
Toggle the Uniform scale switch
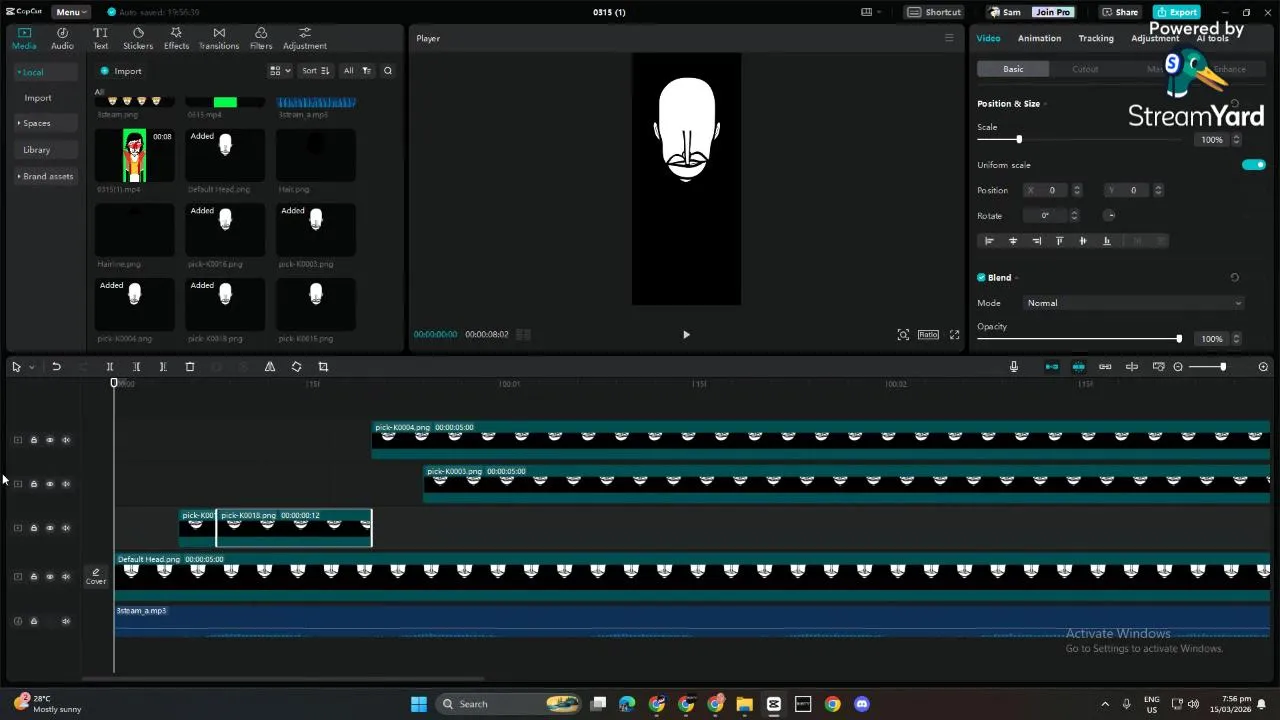(x=1254, y=165)
